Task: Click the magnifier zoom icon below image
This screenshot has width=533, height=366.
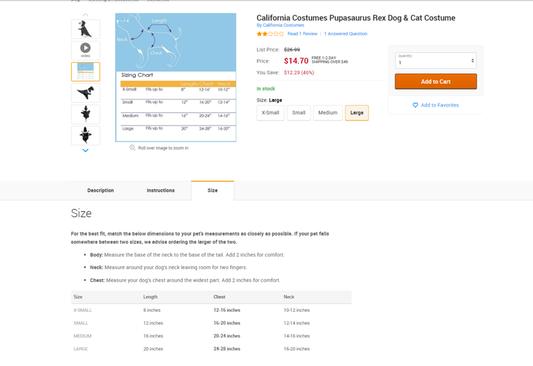Action: 132,147
